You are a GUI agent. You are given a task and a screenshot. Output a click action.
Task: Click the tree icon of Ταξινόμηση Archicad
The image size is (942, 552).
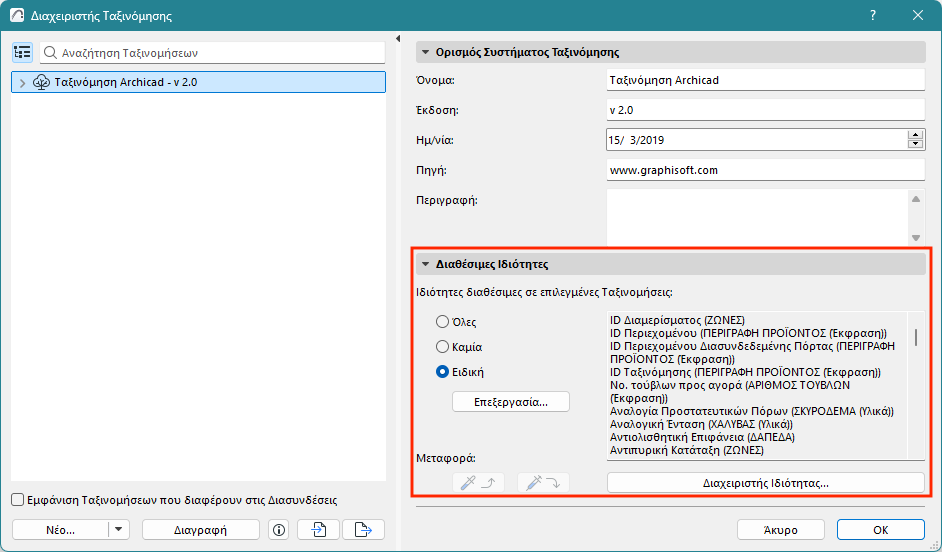click(41, 82)
